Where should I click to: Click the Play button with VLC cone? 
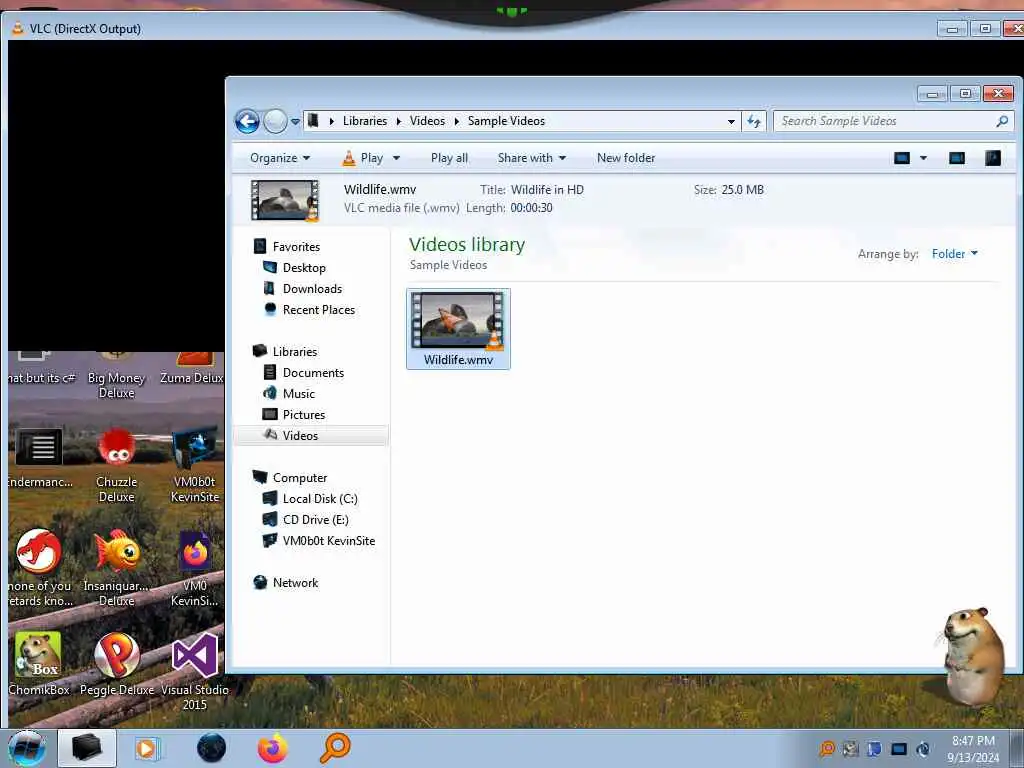coord(363,158)
